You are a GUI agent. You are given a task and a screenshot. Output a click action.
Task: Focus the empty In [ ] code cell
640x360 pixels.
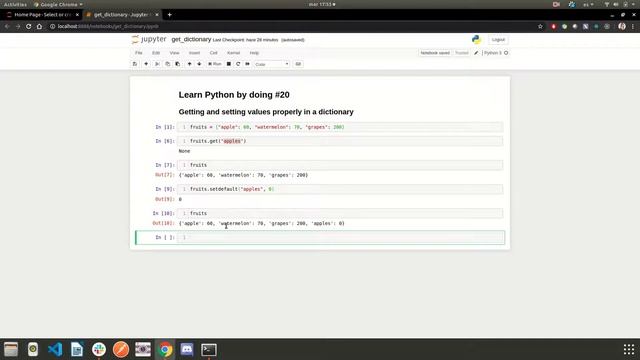[340, 237]
